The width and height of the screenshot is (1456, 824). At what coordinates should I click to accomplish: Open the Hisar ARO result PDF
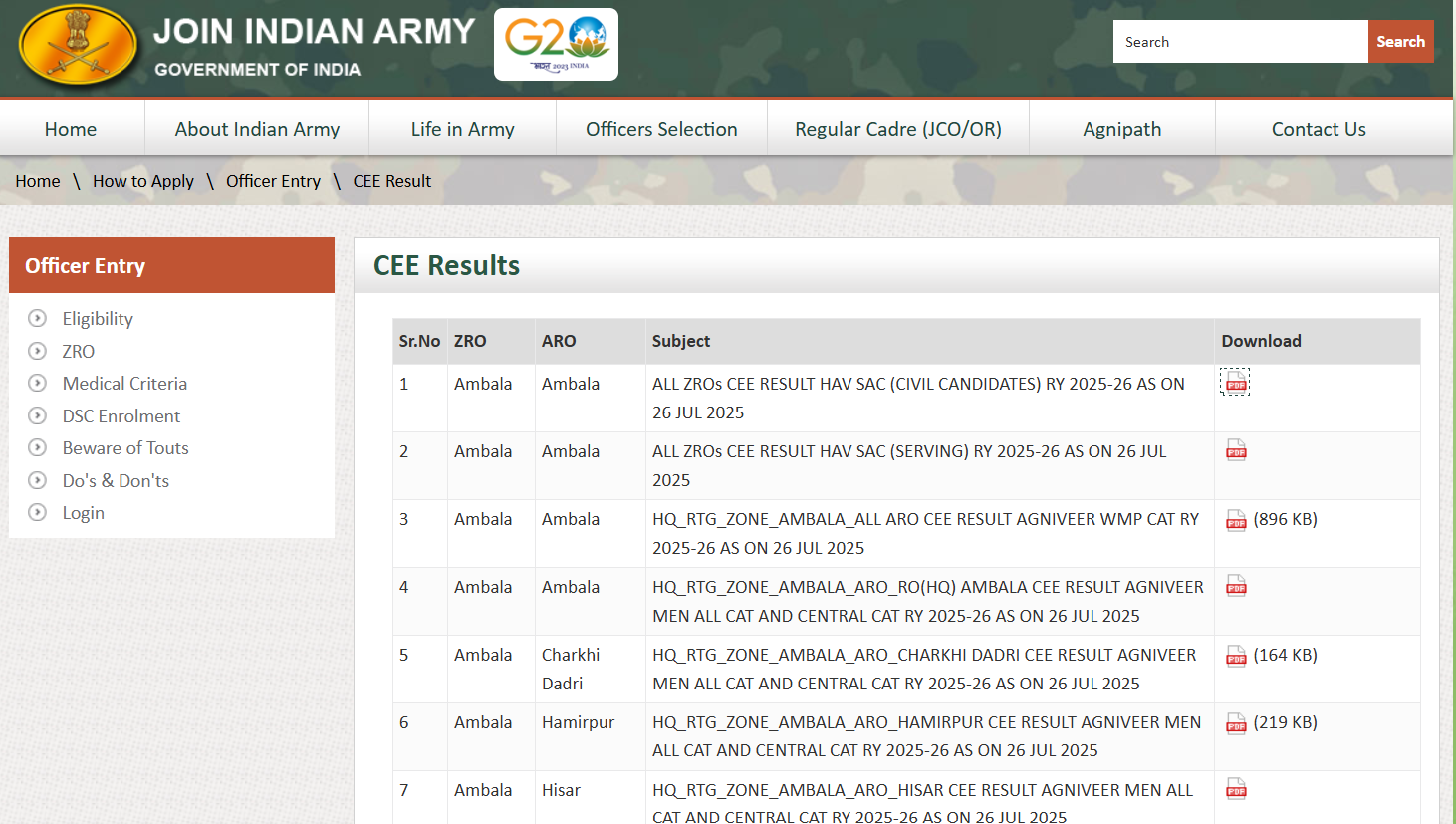click(x=1236, y=789)
